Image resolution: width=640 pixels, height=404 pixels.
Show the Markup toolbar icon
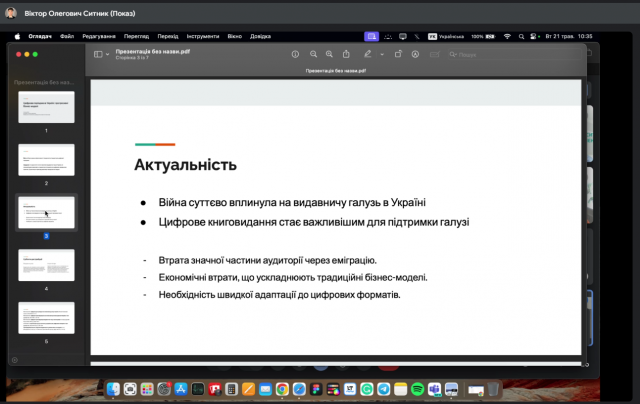[x=415, y=54]
